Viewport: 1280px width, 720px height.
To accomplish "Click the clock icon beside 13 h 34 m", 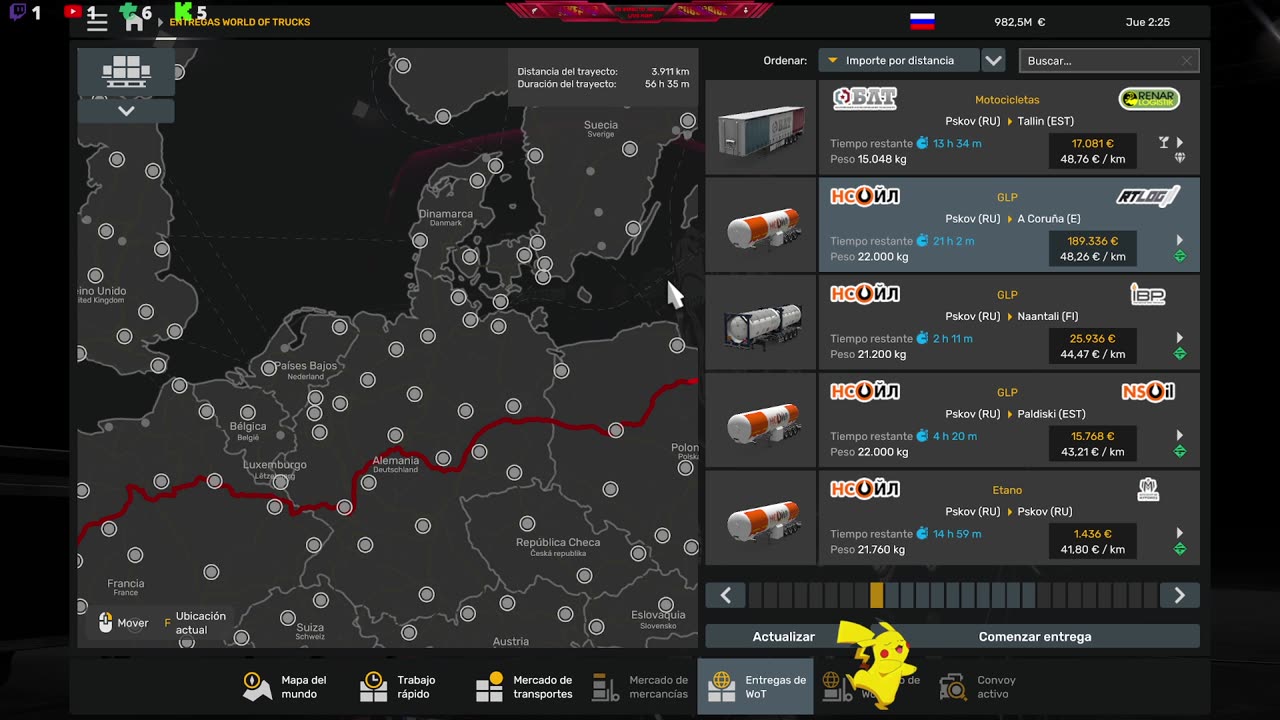I will click(922, 143).
